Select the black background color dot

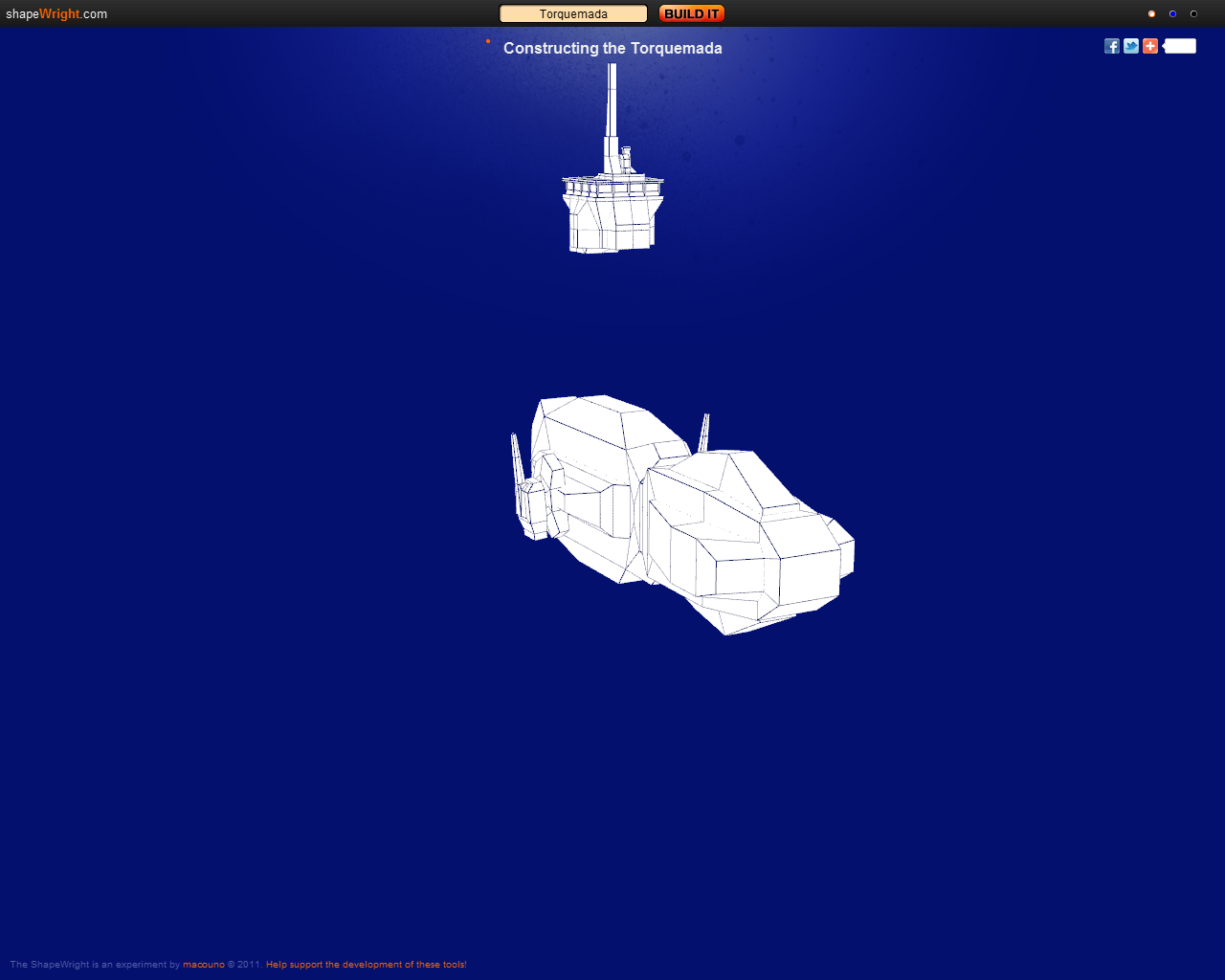pos(1193,13)
